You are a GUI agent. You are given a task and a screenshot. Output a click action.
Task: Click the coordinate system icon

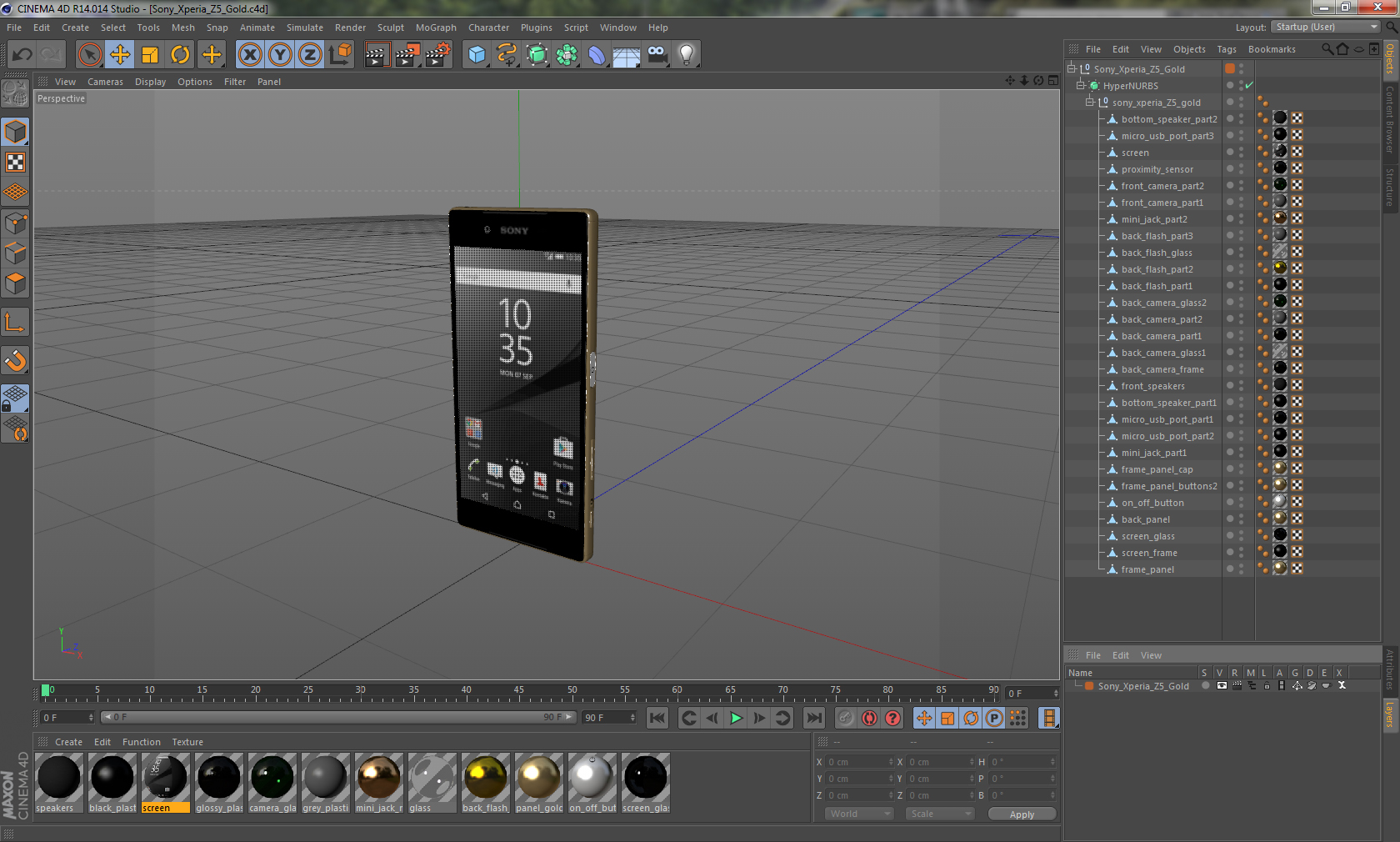[340, 55]
